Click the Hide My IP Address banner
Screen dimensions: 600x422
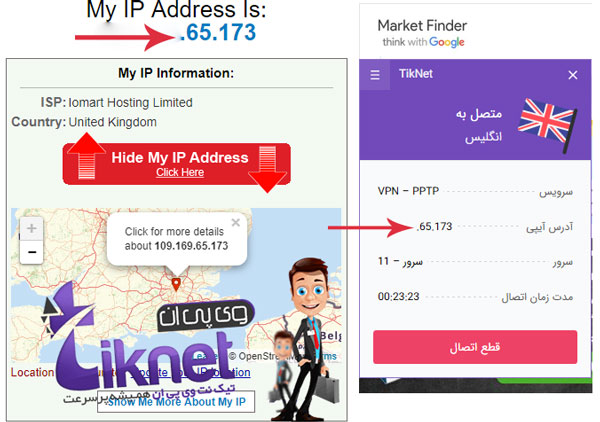coord(176,164)
